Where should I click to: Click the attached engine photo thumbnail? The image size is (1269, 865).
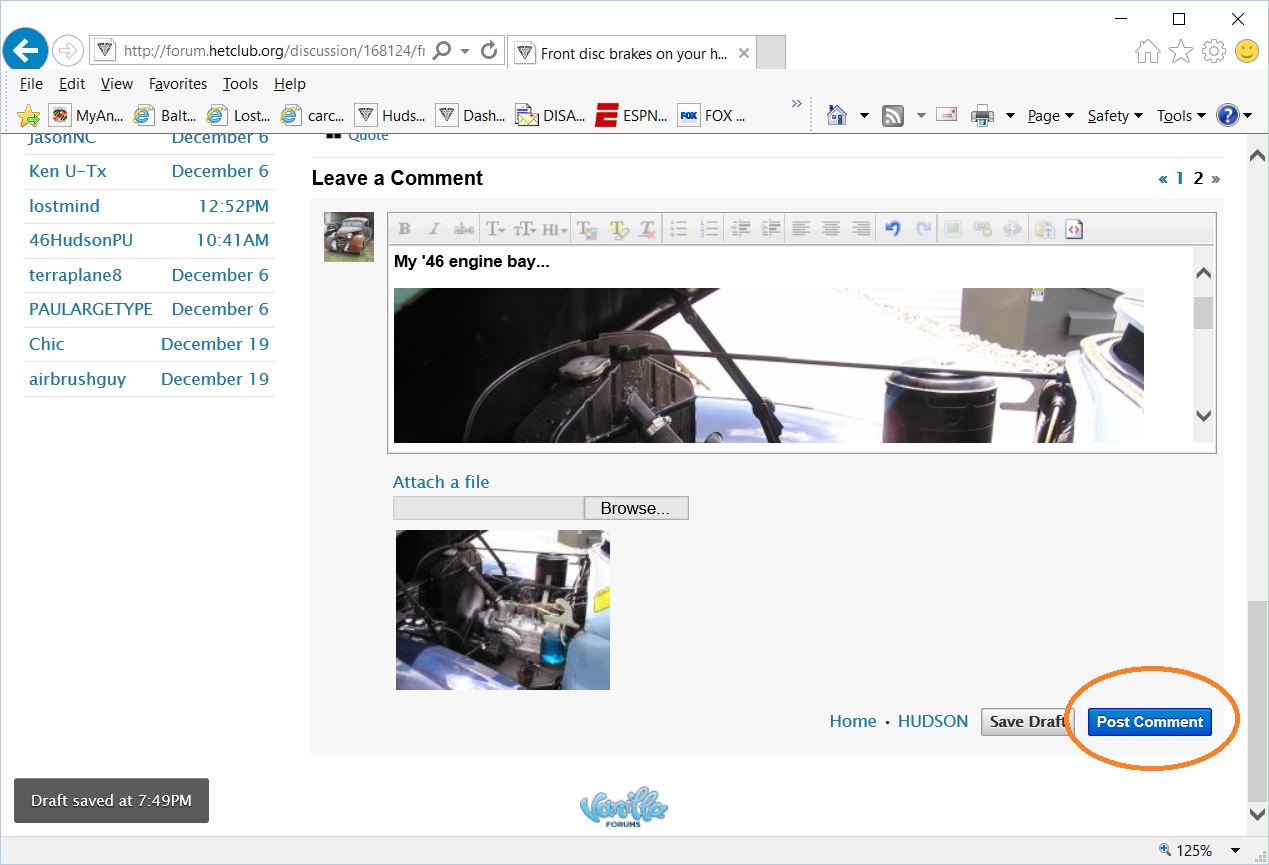[x=503, y=610]
